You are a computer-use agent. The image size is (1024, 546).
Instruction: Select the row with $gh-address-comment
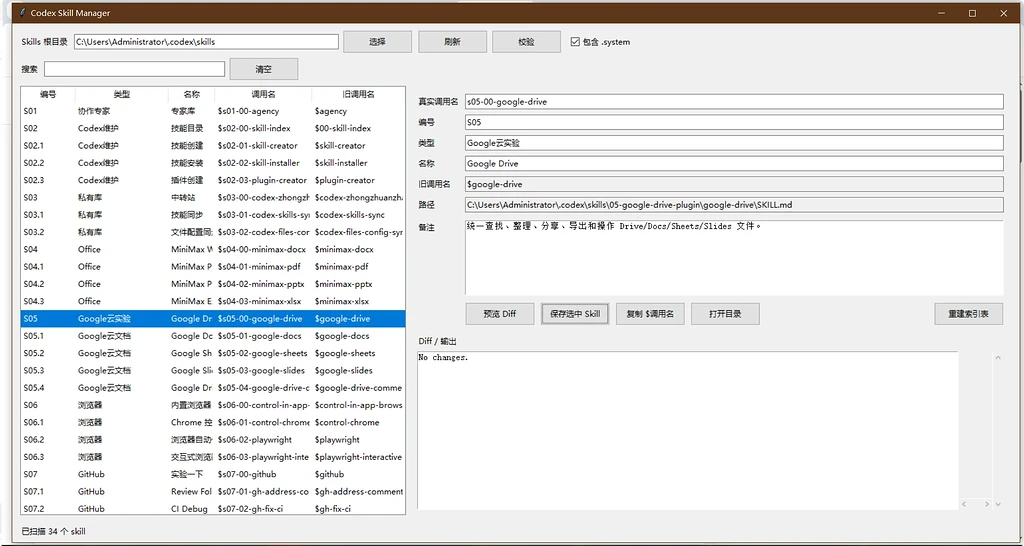tap(213, 492)
